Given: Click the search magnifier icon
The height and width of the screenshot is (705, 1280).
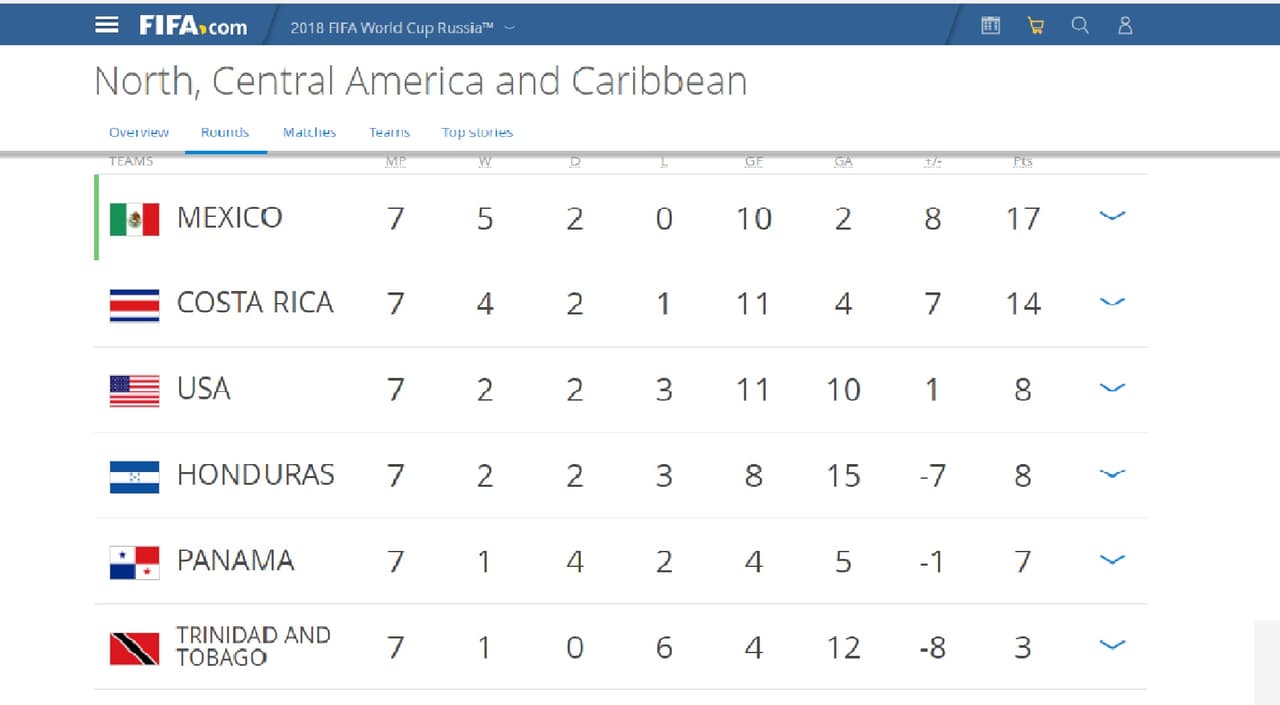Looking at the screenshot, I should [x=1080, y=26].
